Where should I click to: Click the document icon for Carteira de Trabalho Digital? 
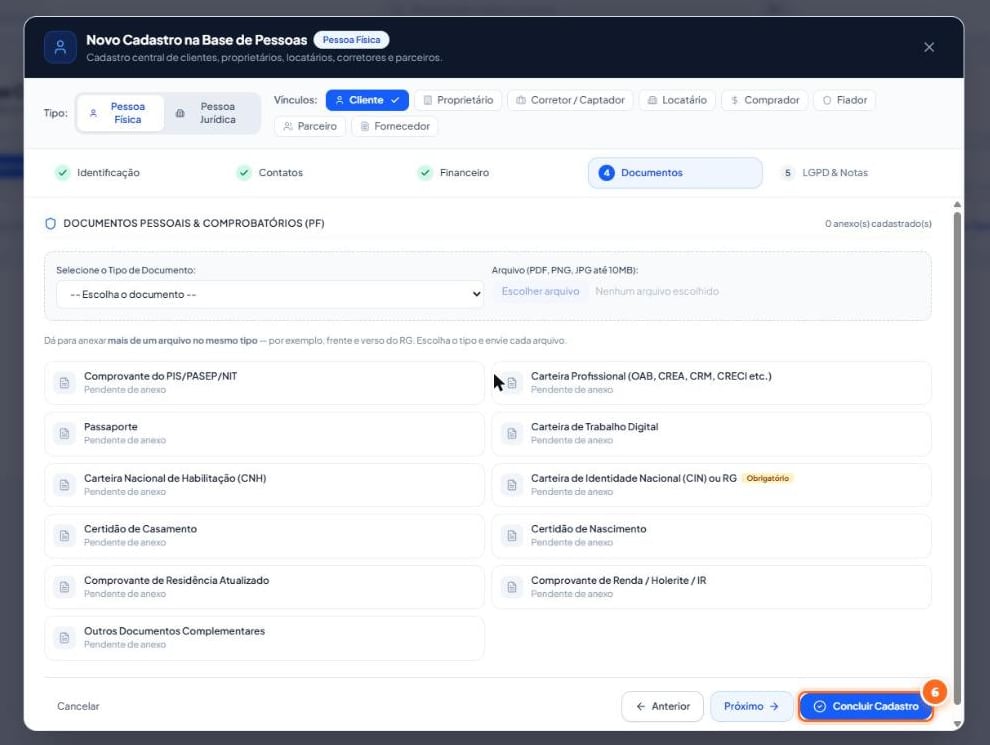tap(512, 434)
